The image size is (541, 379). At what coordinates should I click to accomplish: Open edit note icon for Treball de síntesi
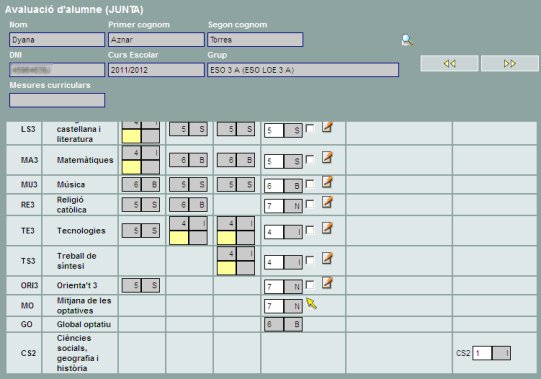(327, 258)
